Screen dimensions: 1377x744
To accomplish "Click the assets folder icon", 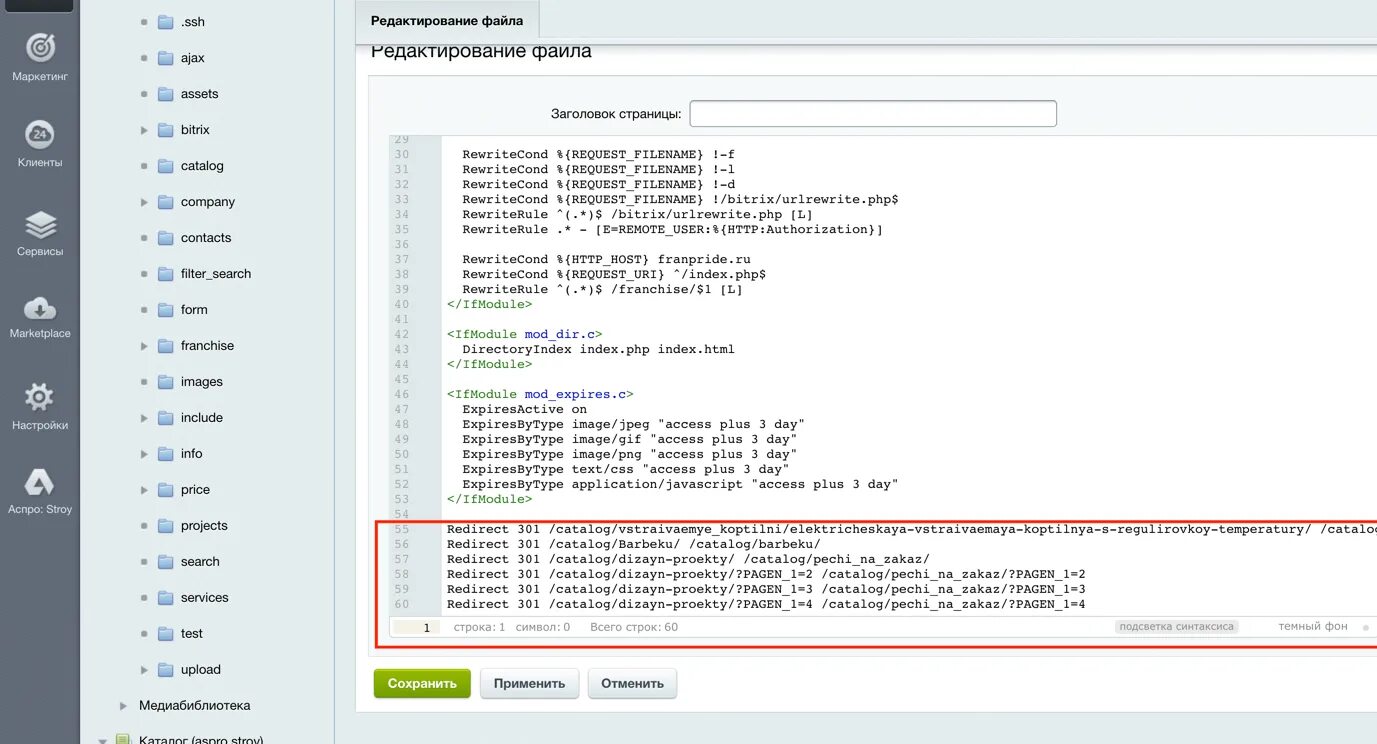I will point(166,94).
